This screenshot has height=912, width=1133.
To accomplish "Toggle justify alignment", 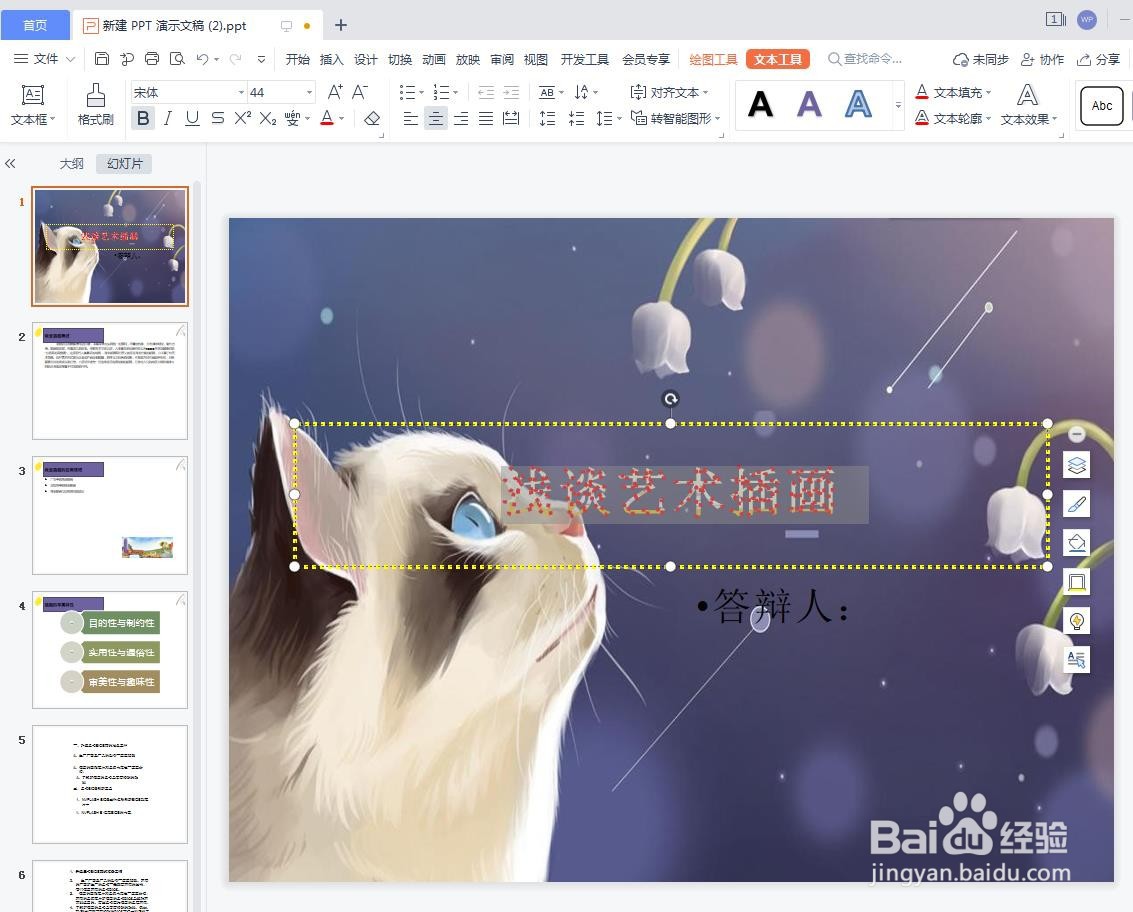I will (486, 119).
